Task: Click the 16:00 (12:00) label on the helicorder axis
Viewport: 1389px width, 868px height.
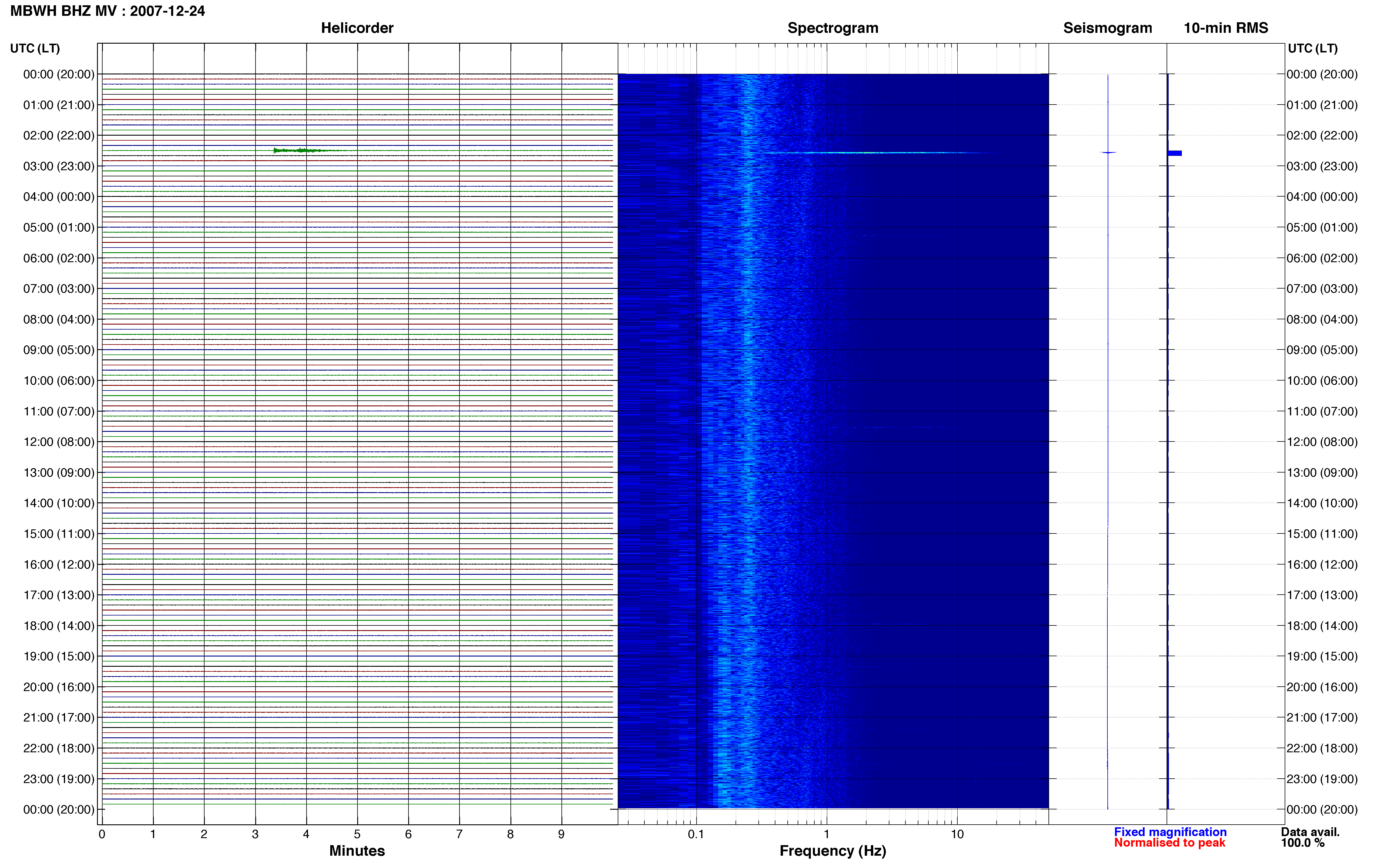Action: coord(59,565)
